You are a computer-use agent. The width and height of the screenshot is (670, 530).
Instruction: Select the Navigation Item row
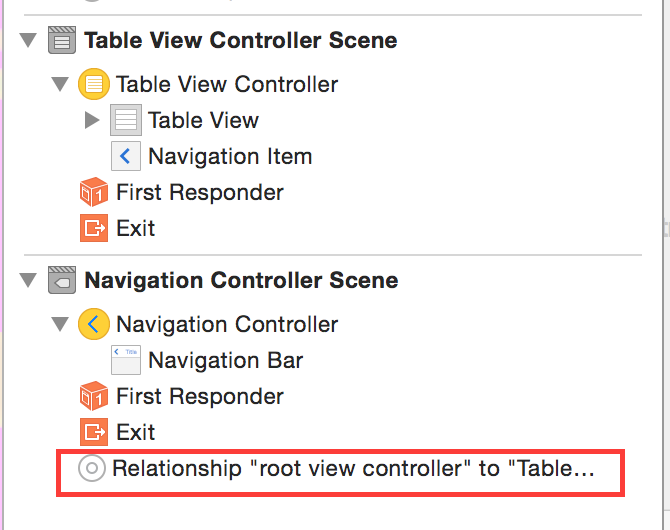coord(212,156)
